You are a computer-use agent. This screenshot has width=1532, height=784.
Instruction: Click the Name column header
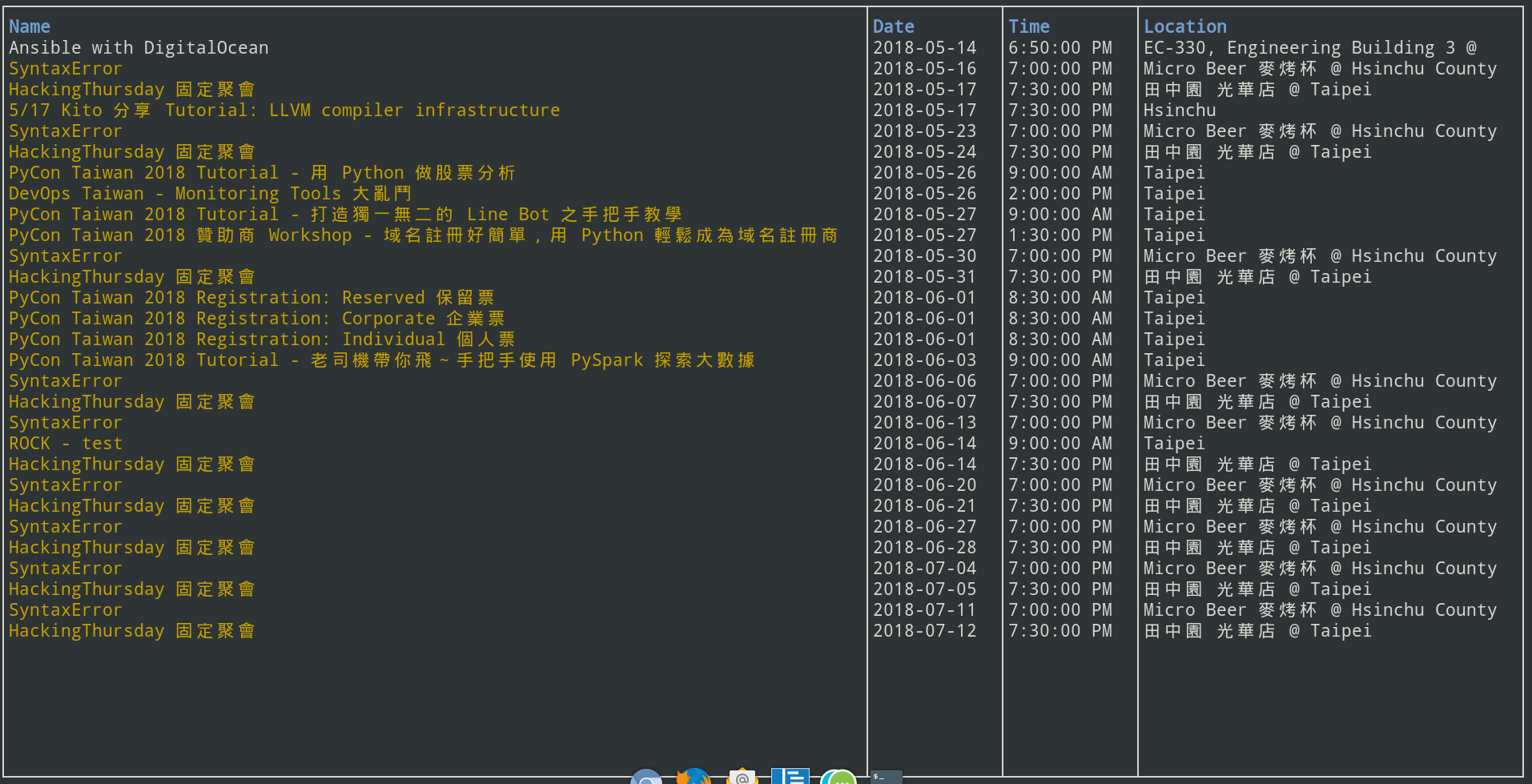coord(30,26)
